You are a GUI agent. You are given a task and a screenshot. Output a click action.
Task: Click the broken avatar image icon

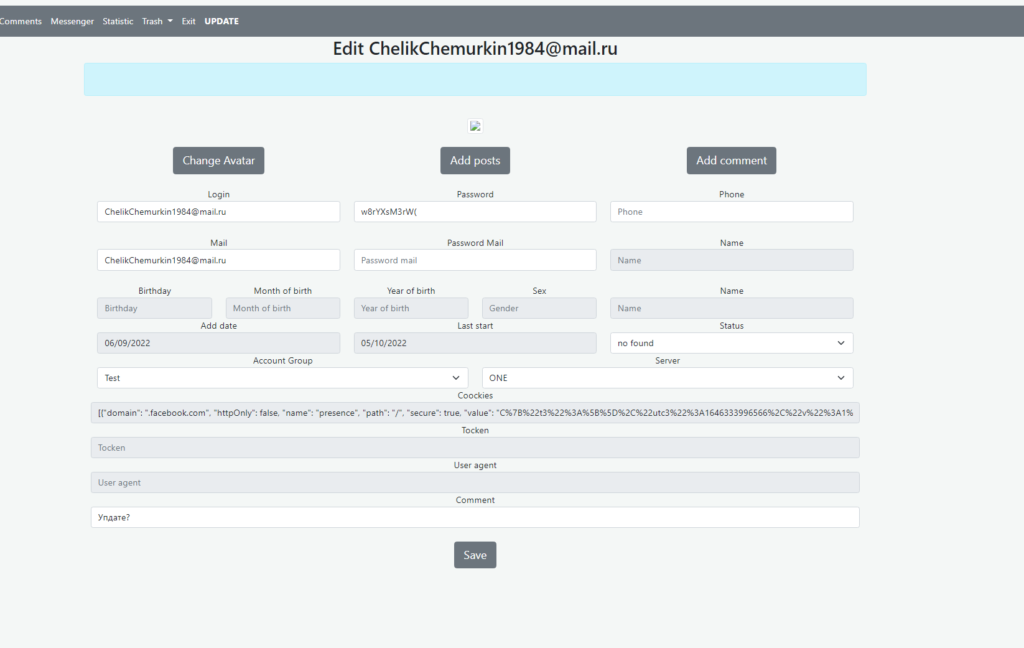pyautogui.click(x=475, y=126)
